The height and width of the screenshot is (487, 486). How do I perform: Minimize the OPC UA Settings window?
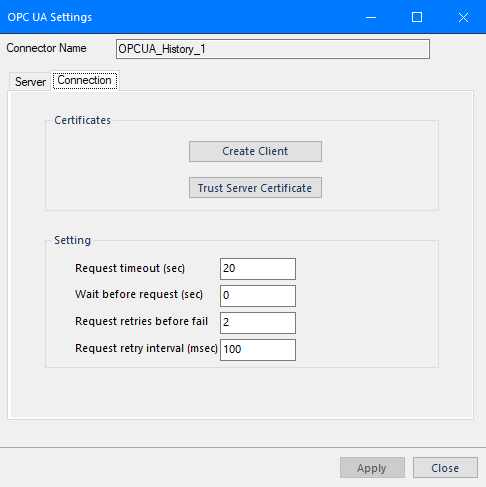pos(371,17)
